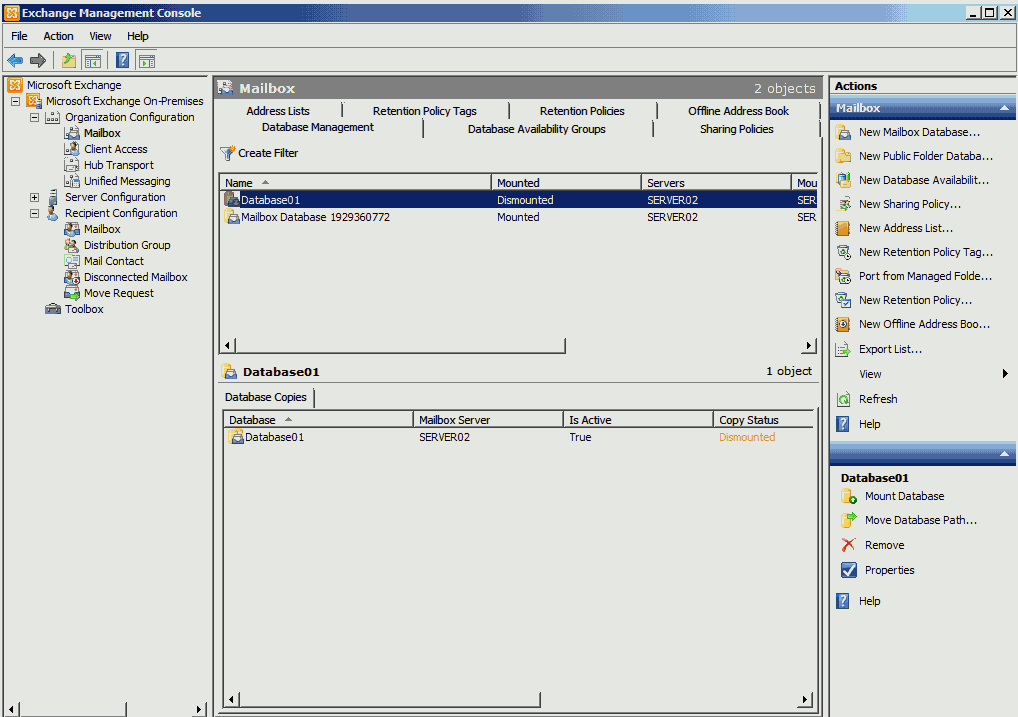The image size is (1018, 717).
Task: Switch to the Retention Policies tab
Action: tap(582, 111)
